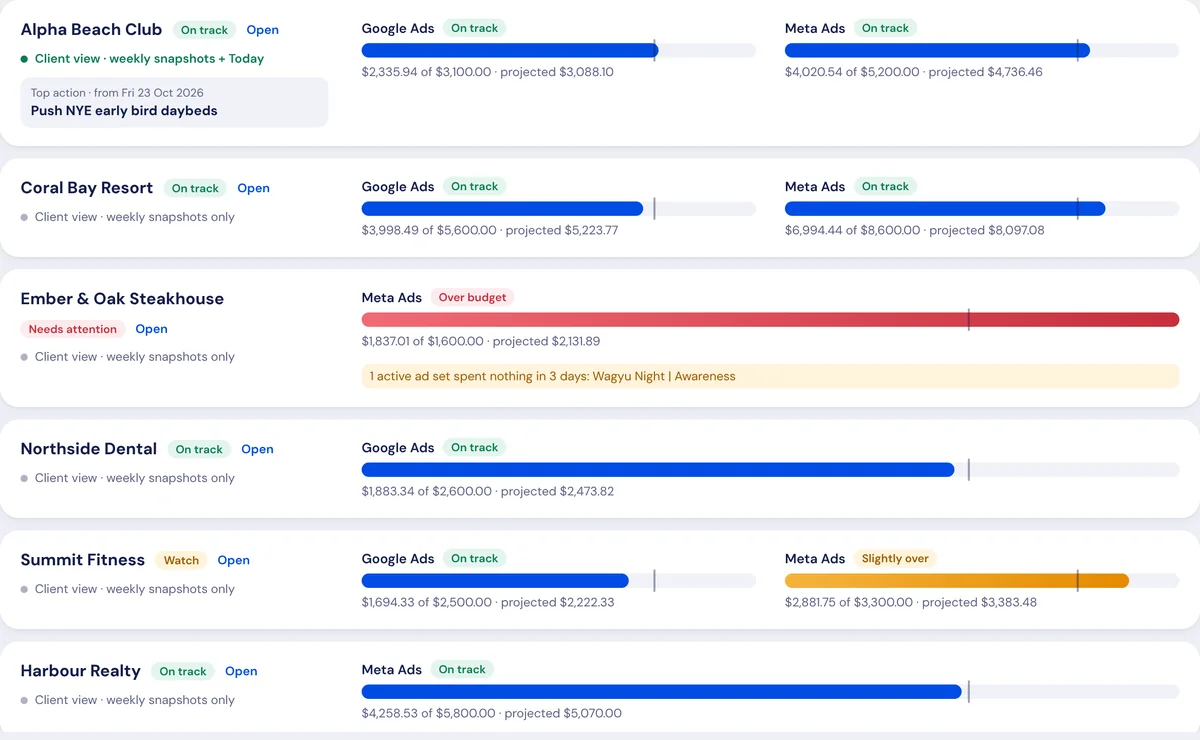Click the Ember & Oak Steakhouse heading
This screenshot has width=1200, height=740.
click(x=122, y=299)
